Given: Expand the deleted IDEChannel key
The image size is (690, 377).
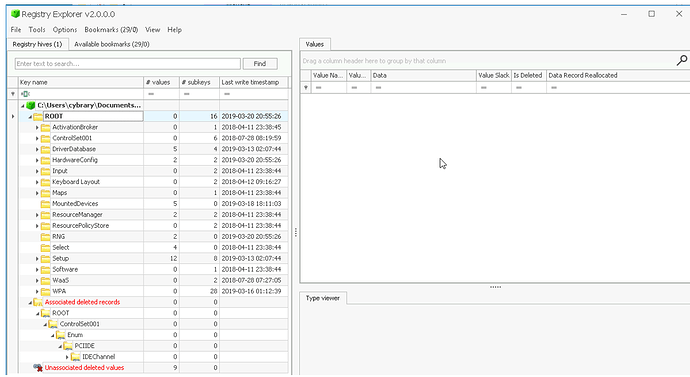Looking at the screenshot, I should click(x=67, y=357).
